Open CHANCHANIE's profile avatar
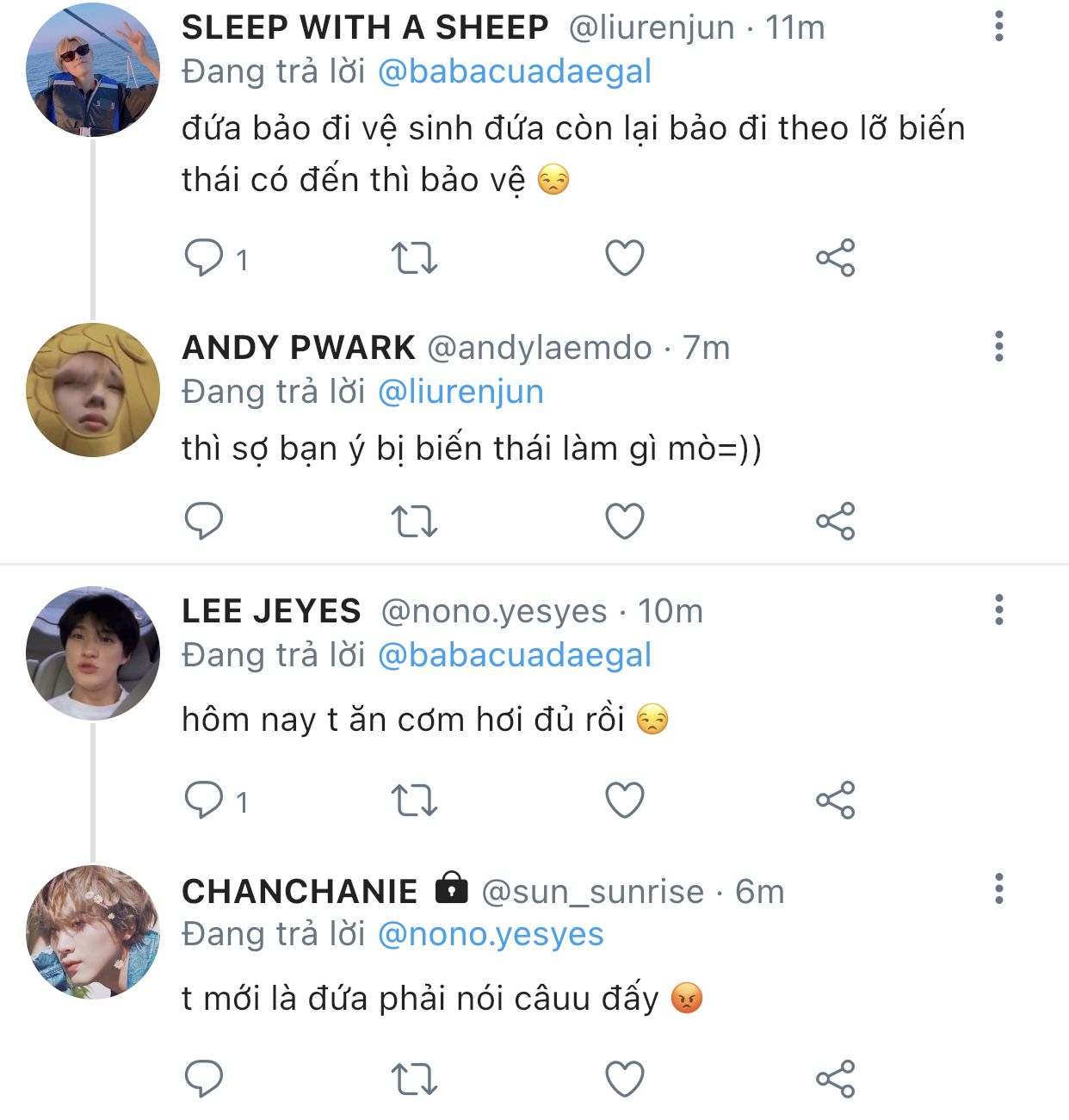1069x1120 pixels. (x=93, y=932)
